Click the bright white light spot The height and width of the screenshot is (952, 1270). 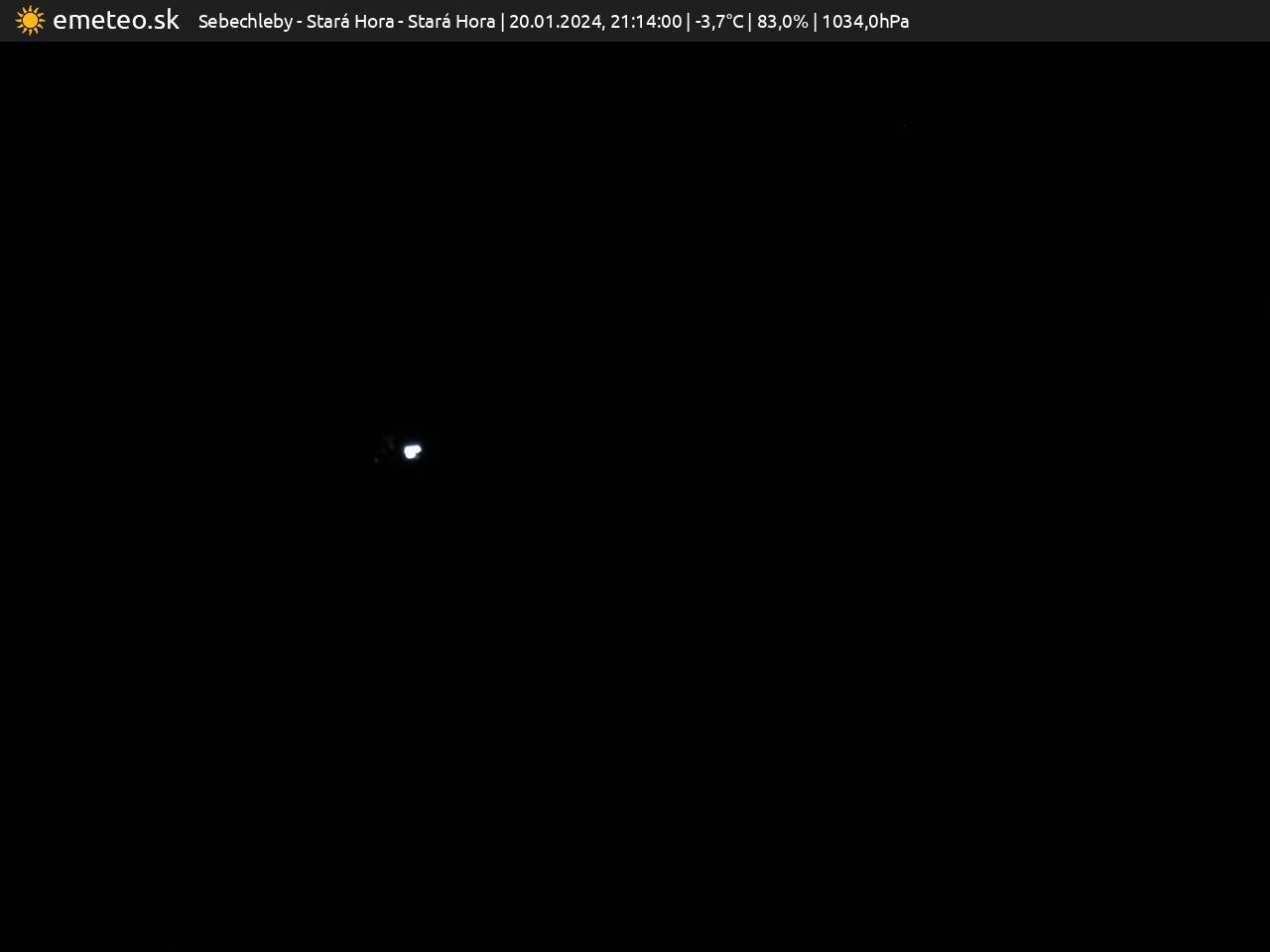412,451
